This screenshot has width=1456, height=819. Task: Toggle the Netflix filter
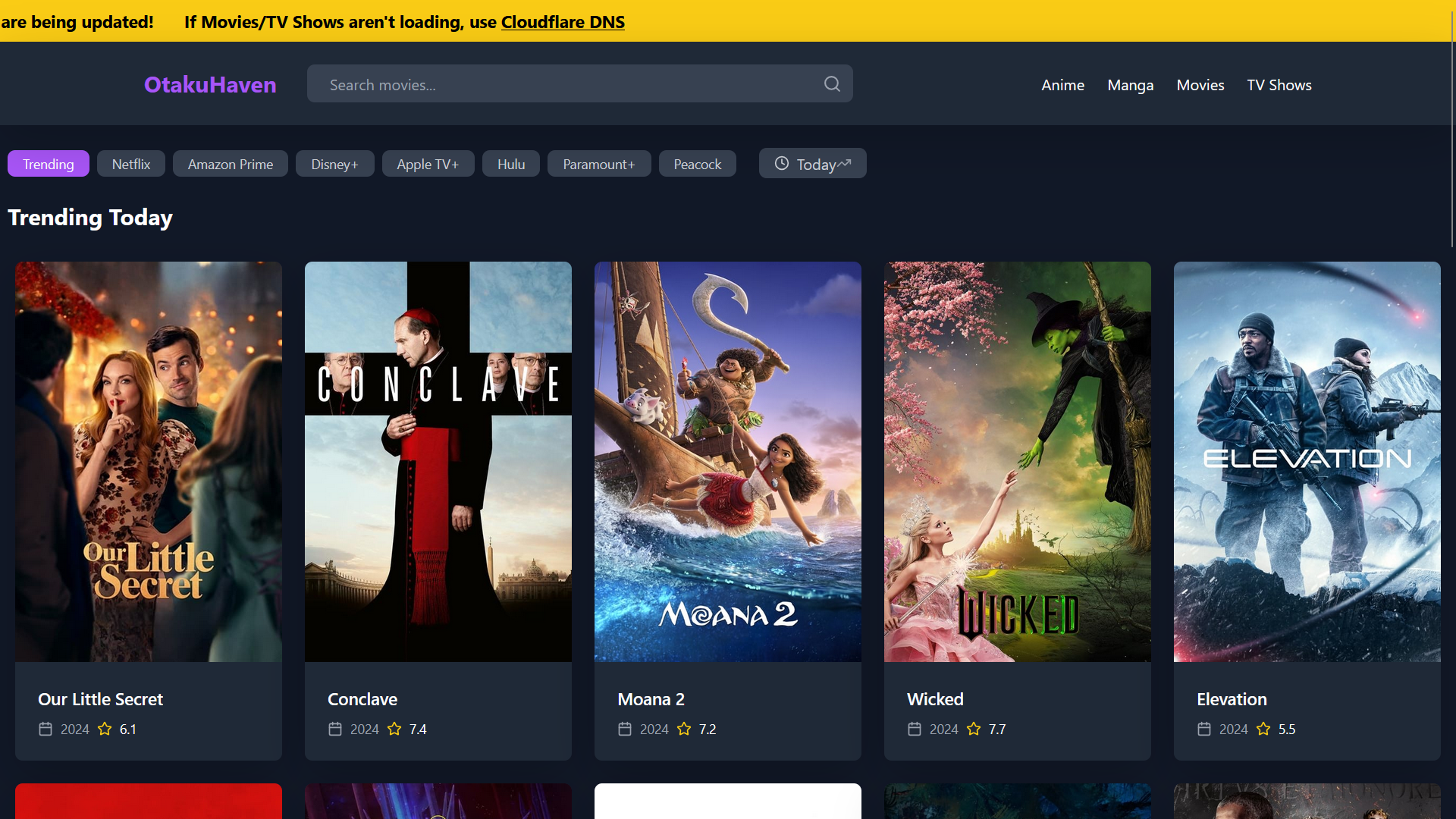coord(131,164)
